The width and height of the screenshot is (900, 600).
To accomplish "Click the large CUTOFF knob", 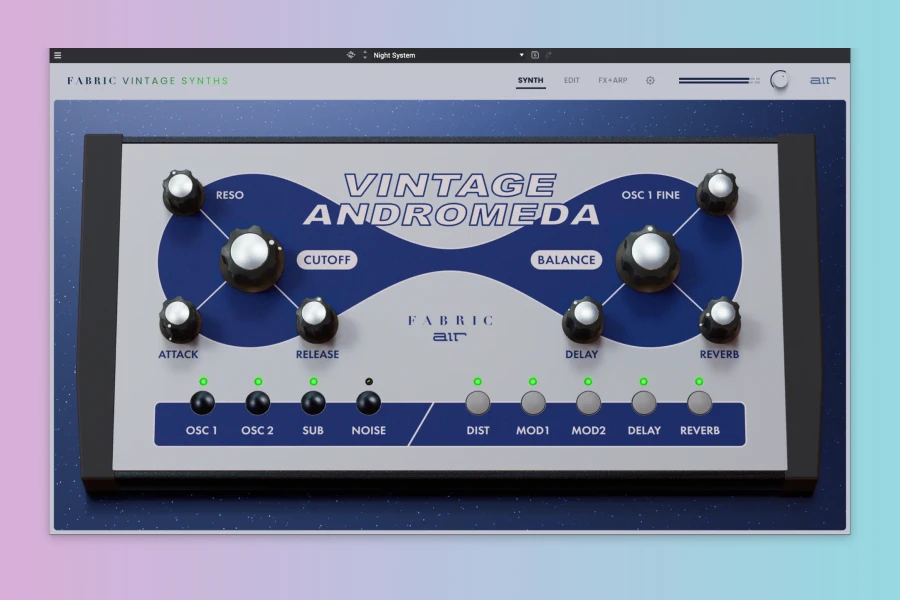I will coord(251,257).
